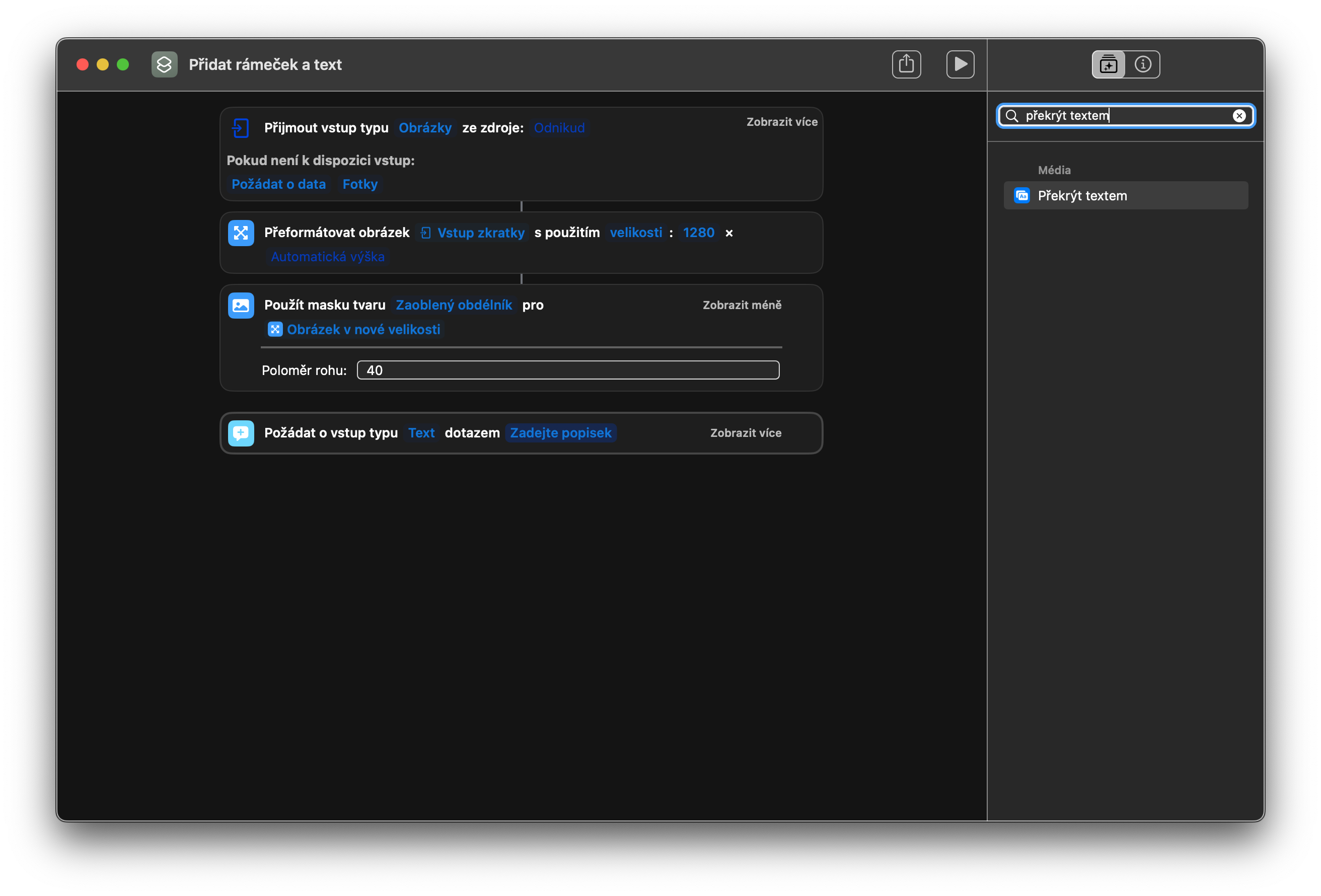Click the Přijmout vstup action icon

(241, 128)
